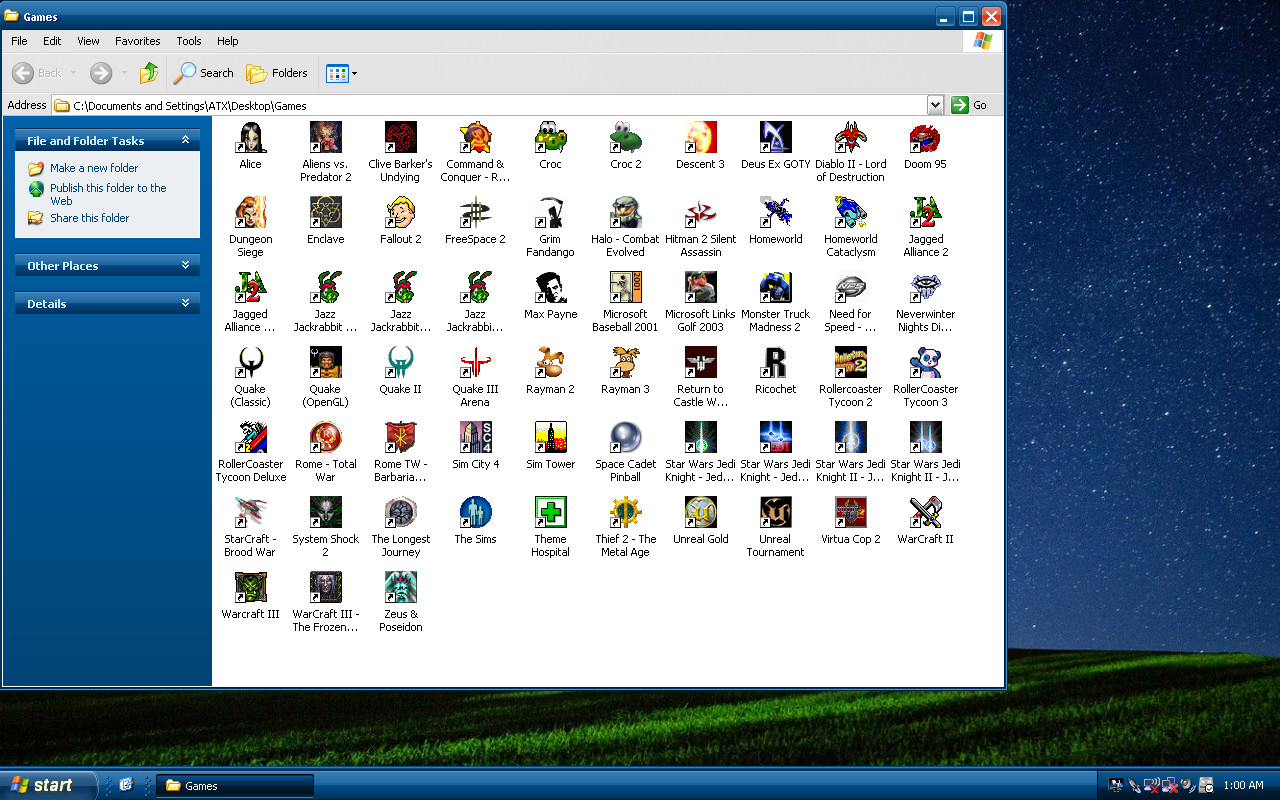This screenshot has height=800, width=1280.
Task: Select the Grim Fandango shortcut
Action: coord(550,212)
